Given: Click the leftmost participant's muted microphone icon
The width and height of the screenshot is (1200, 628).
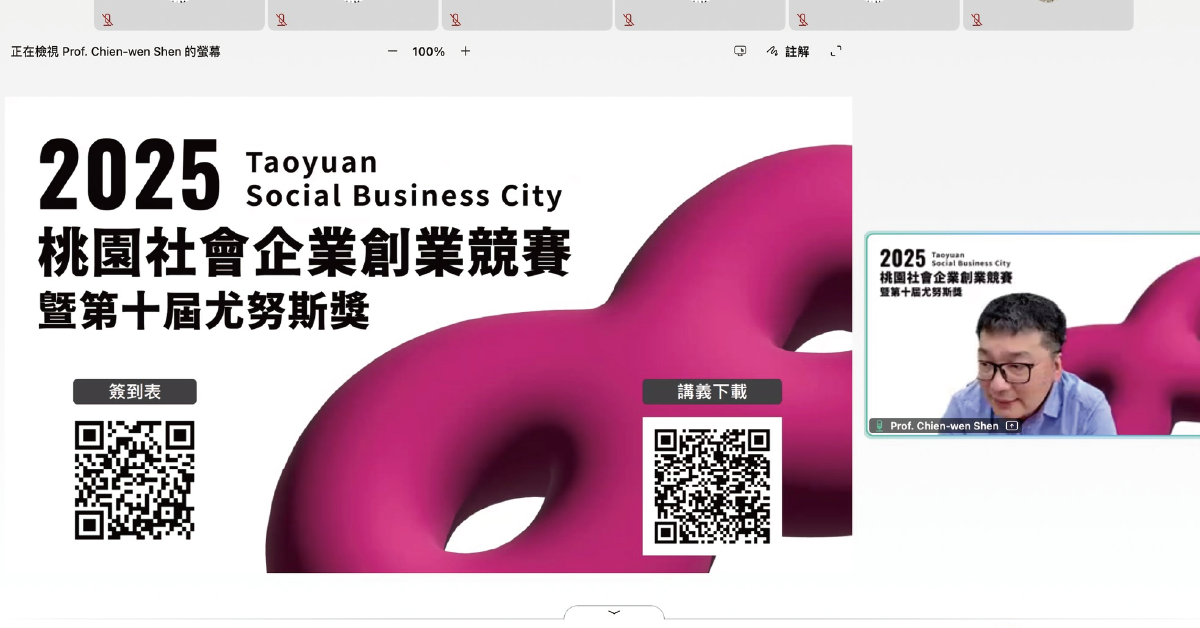Looking at the screenshot, I should click(107, 19).
